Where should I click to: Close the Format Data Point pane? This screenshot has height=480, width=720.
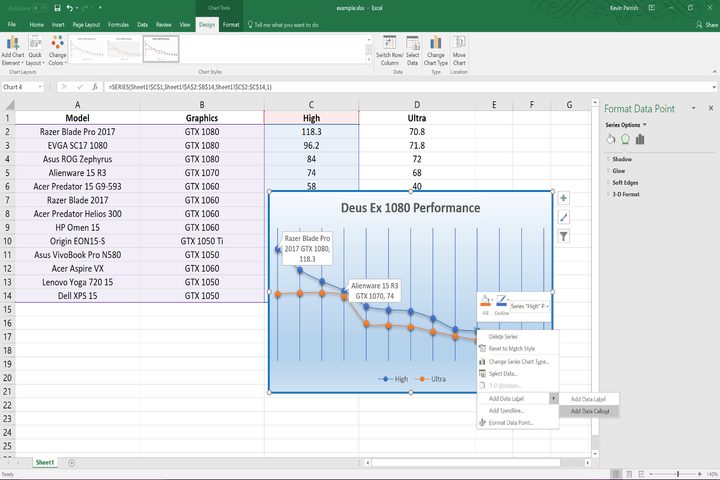coord(711,108)
